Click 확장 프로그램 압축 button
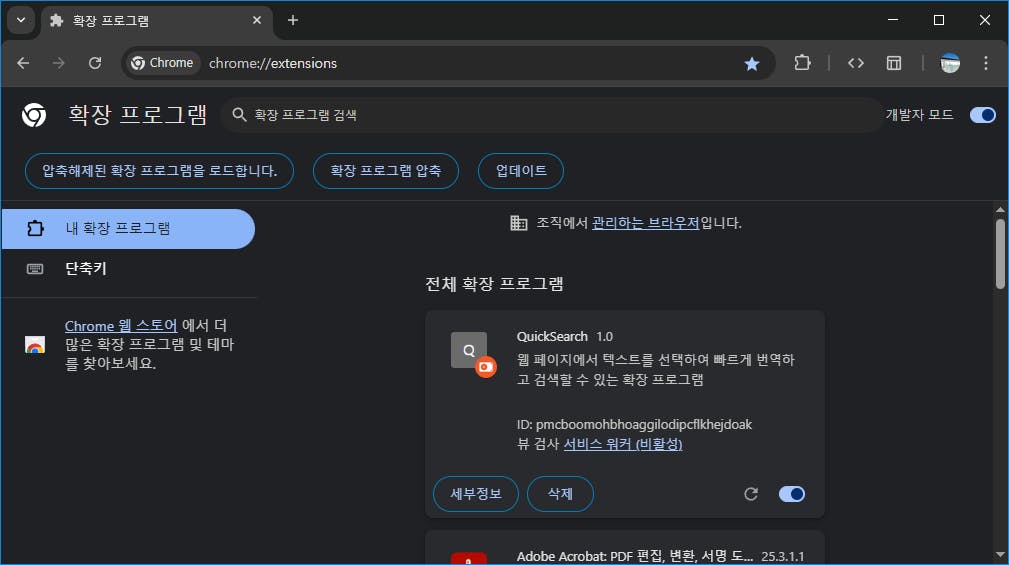The height and width of the screenshot is (565, 1009). tap(385, 171)
